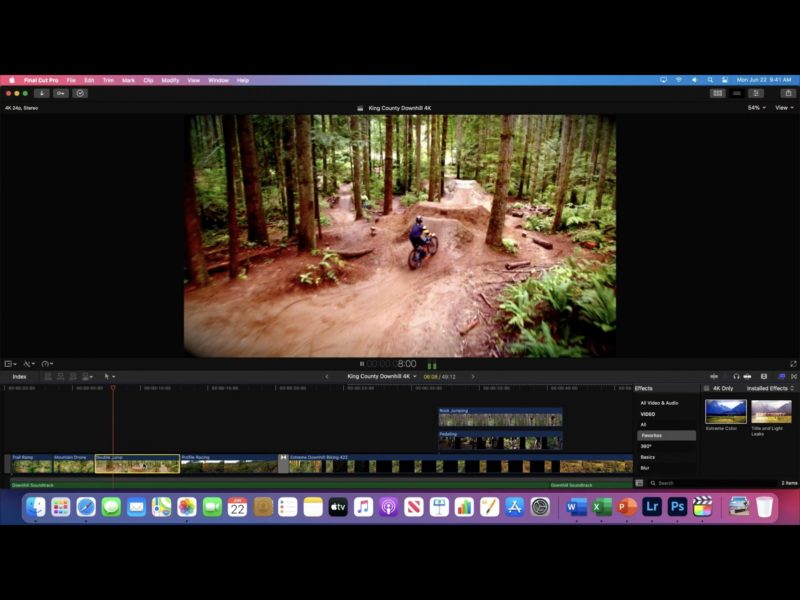800x600 pixels.
Task: Toggle audio skimming waveform icon
Action: tap(714, 377)
